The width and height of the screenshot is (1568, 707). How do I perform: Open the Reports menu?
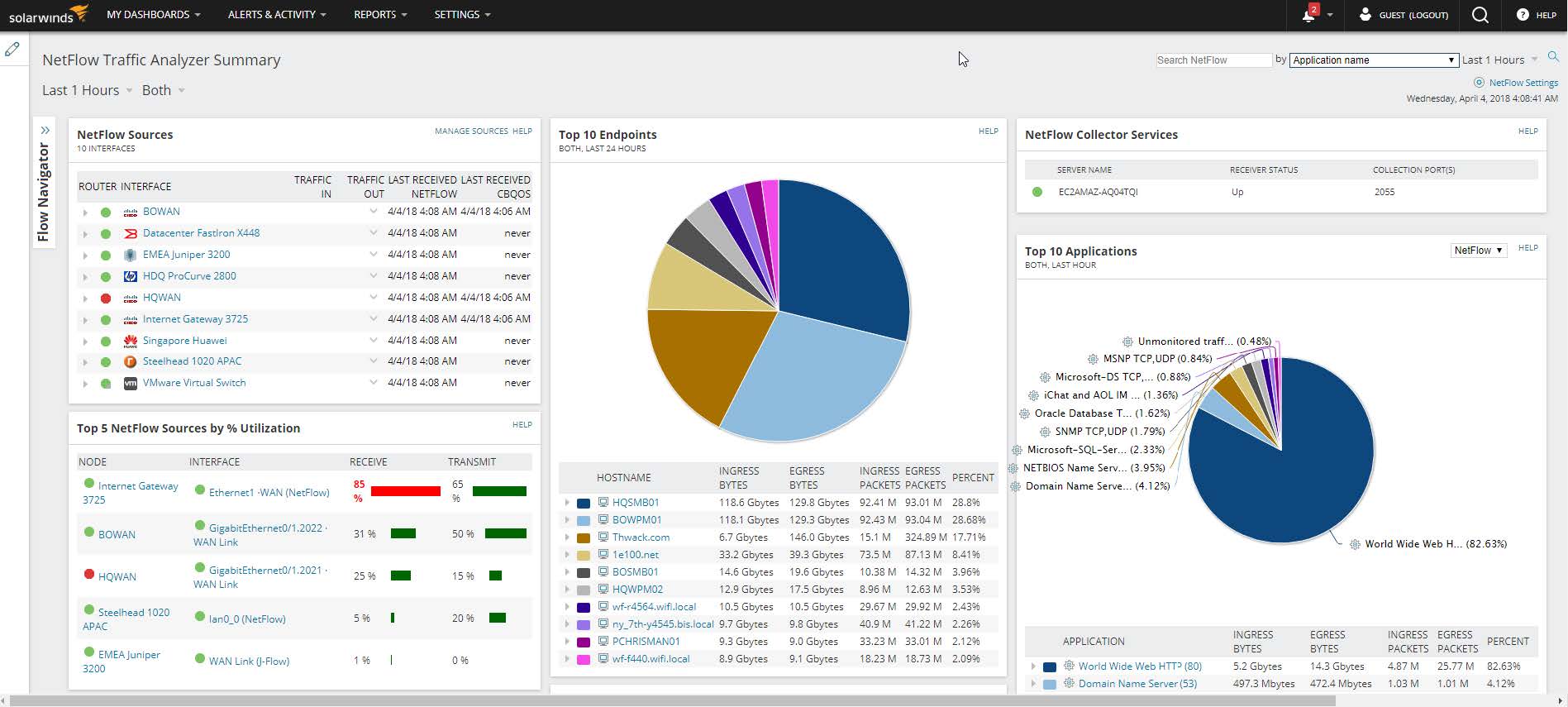click(380, 15)
